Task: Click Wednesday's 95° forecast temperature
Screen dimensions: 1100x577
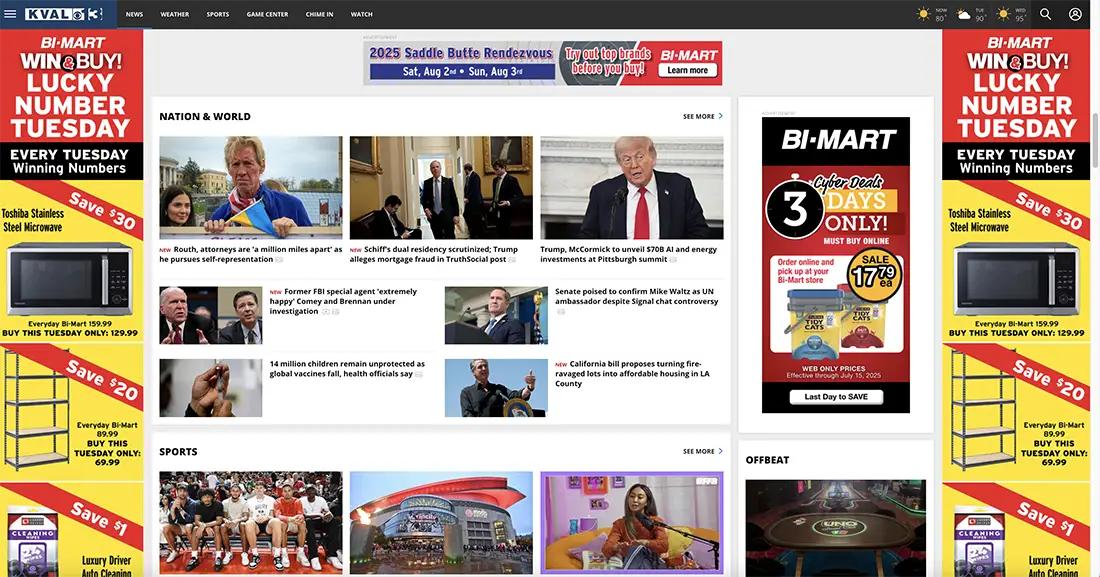Action: tap(1020, 18)
